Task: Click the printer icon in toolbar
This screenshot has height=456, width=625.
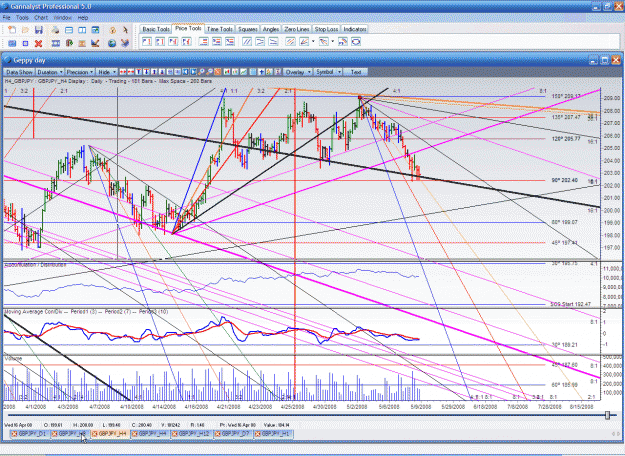Action: tap(55, 30)
